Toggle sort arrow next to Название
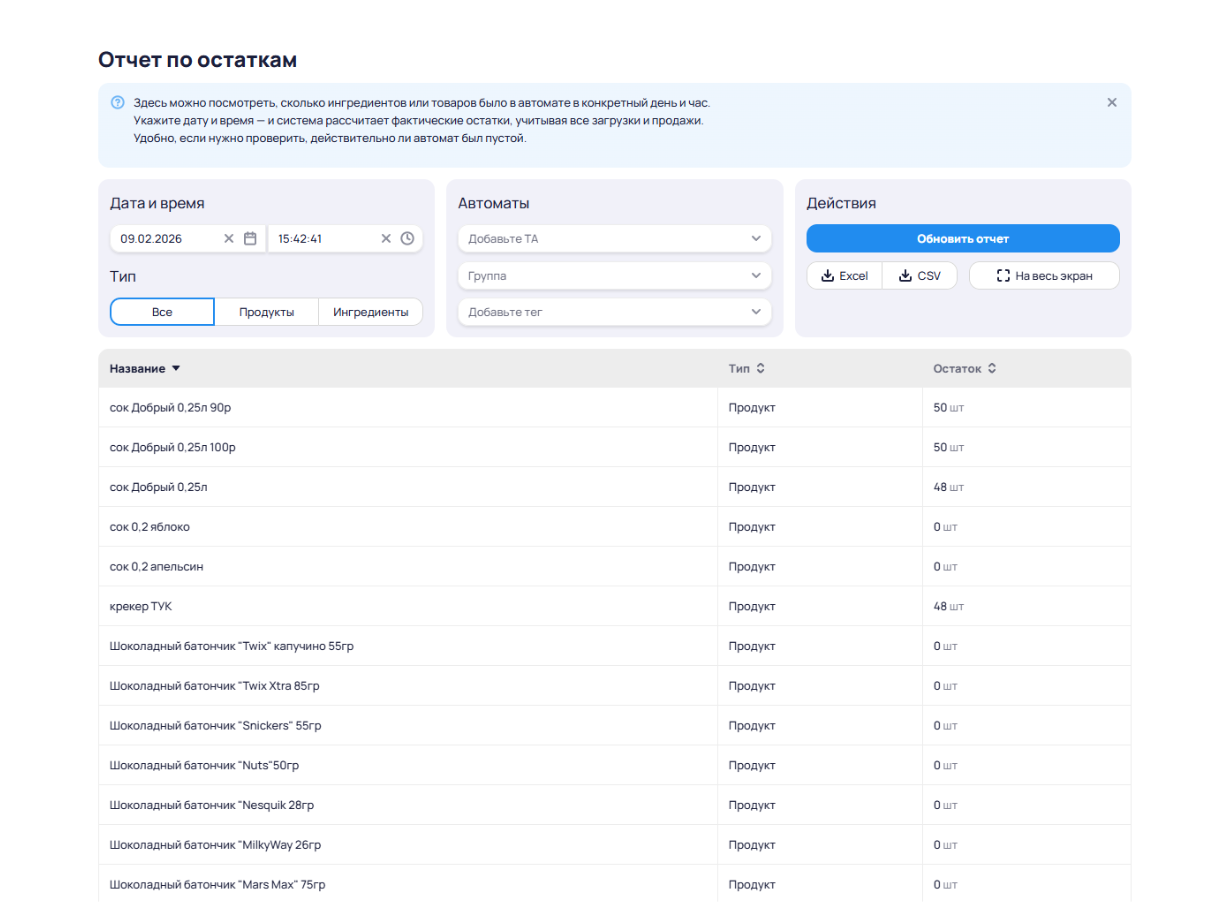Viewport: 1226px width, 916px height. coord(176,369)
